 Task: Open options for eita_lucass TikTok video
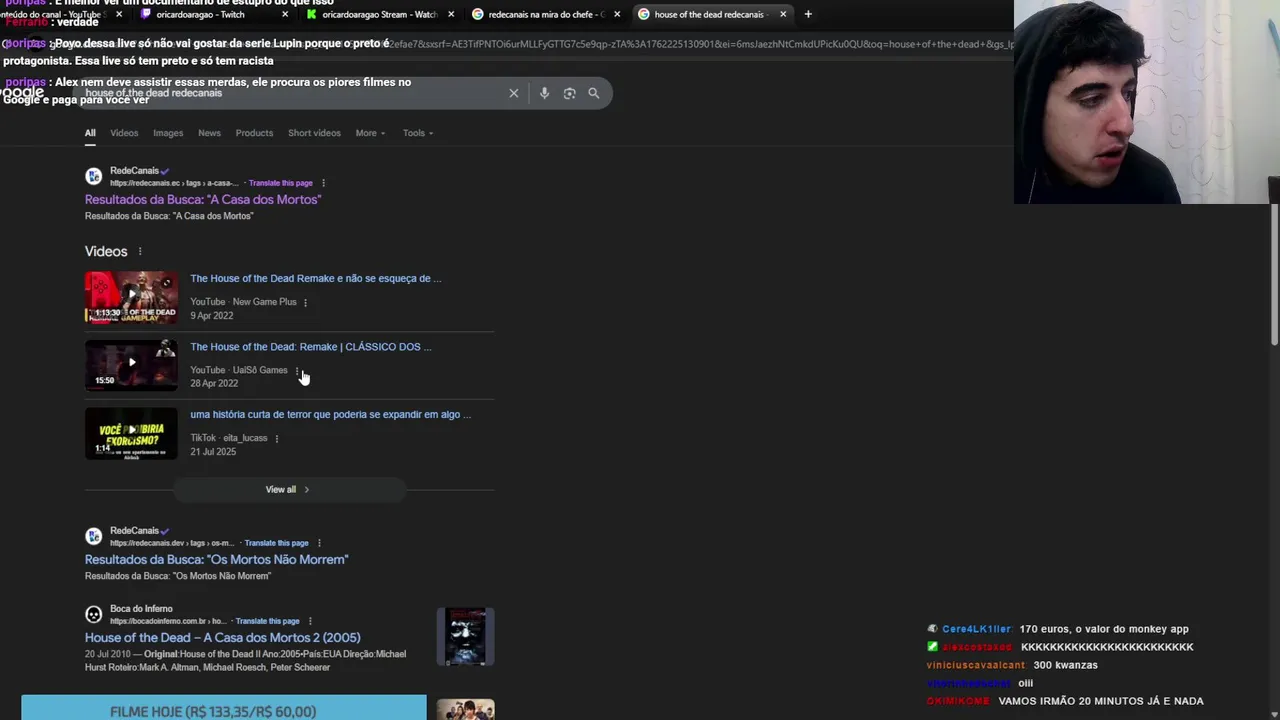pyautogui.click(x=276, y=438)
